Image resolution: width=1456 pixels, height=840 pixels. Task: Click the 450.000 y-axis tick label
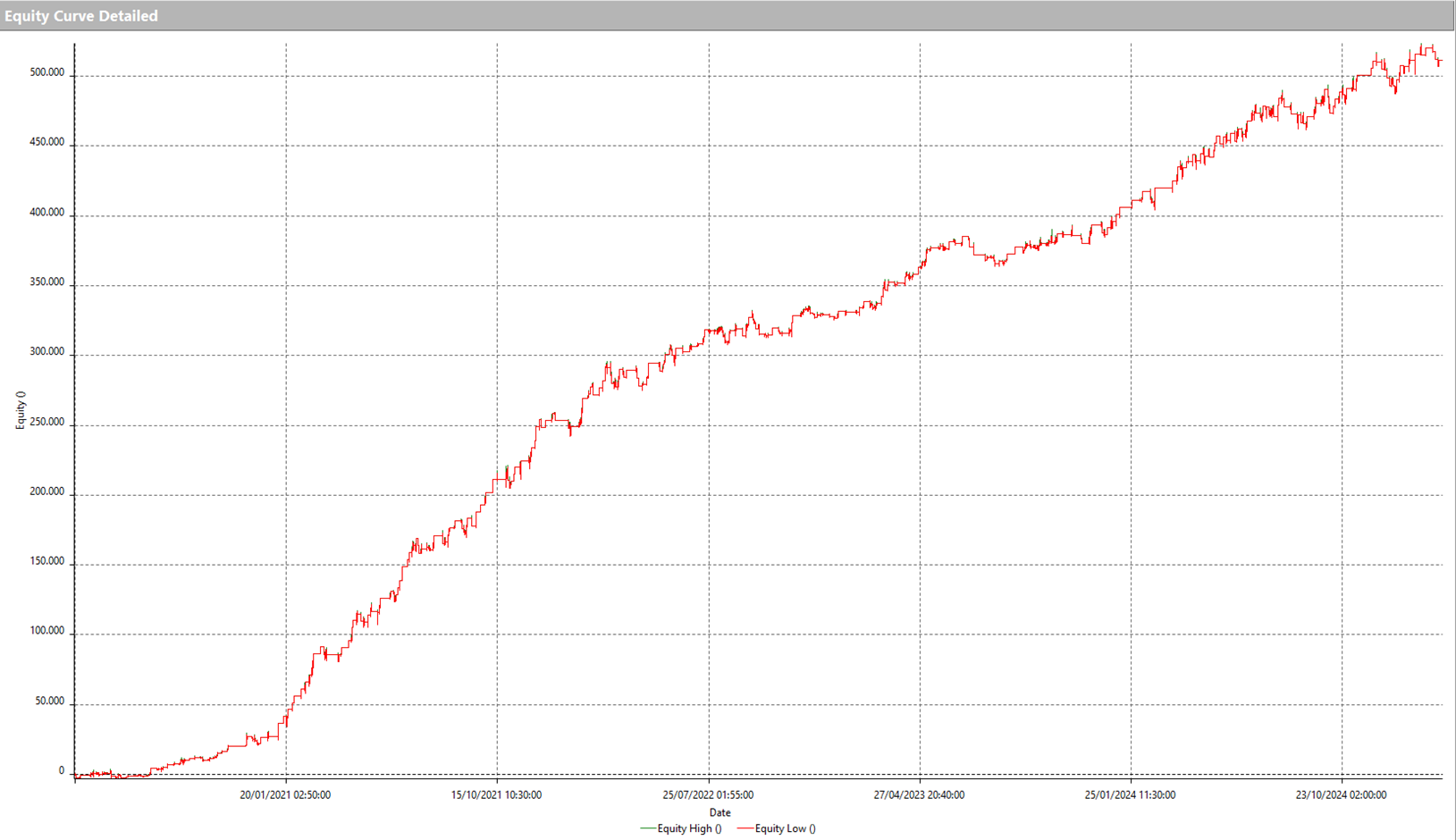click(x=46, y=142)
